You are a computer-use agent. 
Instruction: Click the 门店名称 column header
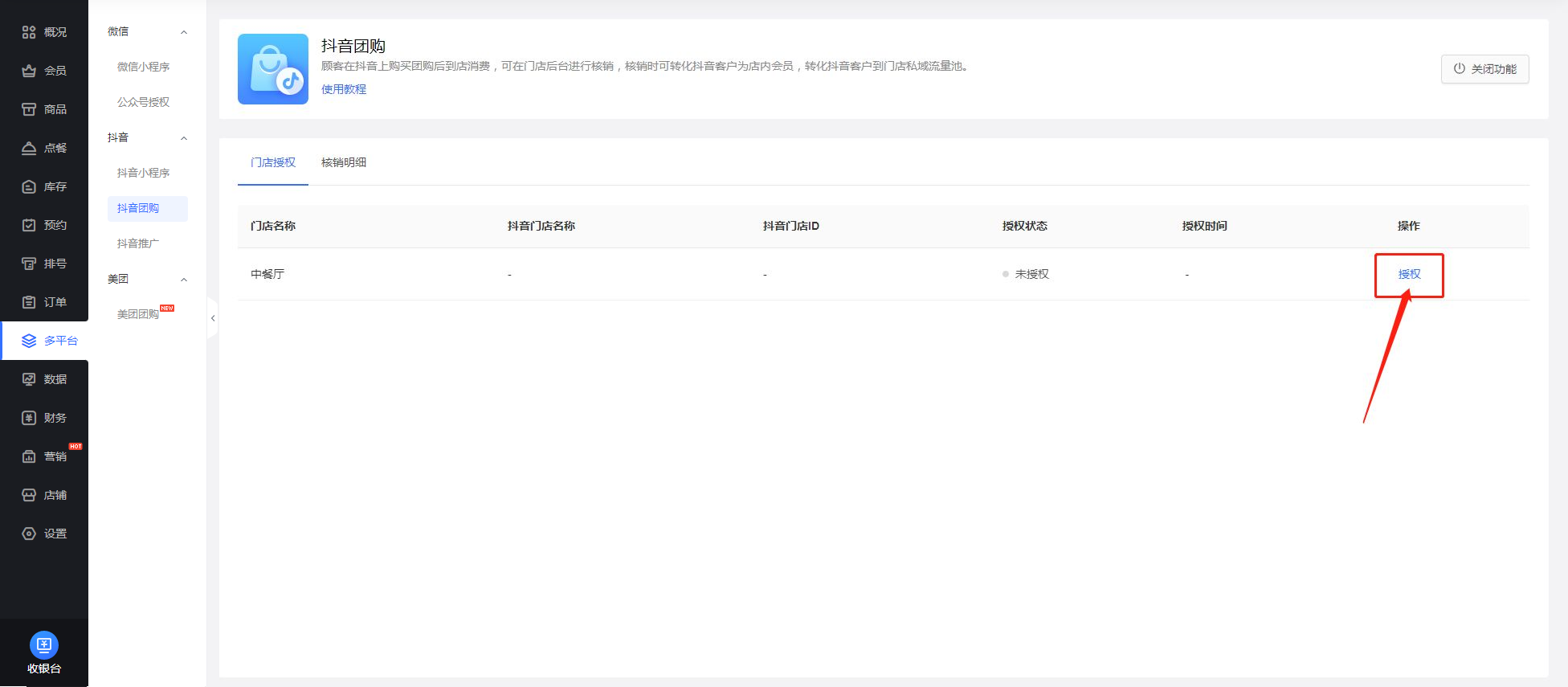click(x=273, y=226)
